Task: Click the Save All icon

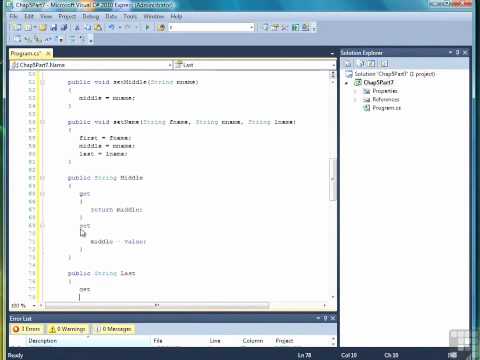Action: click(x=64, y=28)
